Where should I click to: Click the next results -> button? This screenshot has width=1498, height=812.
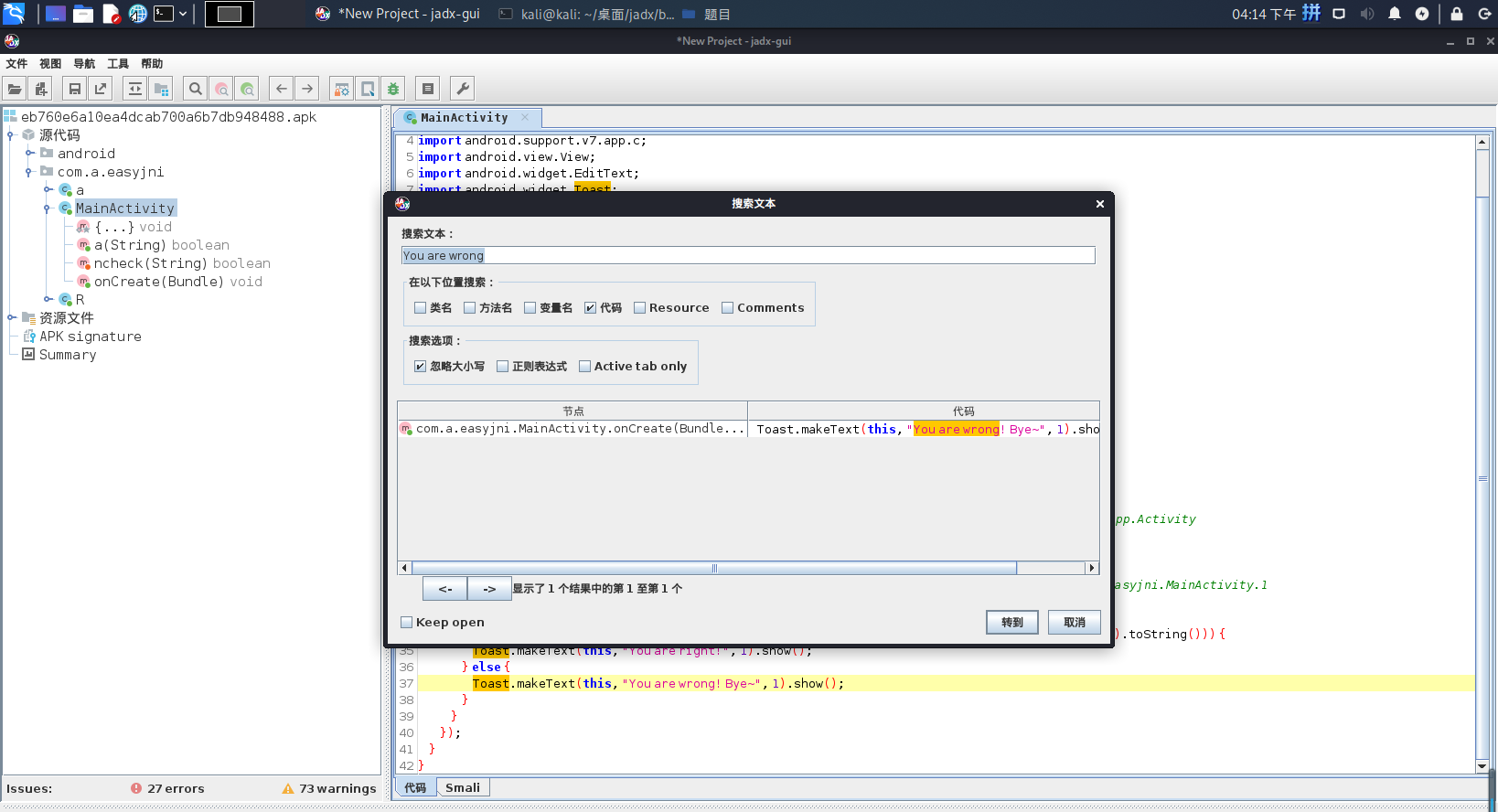click(x=489, y=589)
